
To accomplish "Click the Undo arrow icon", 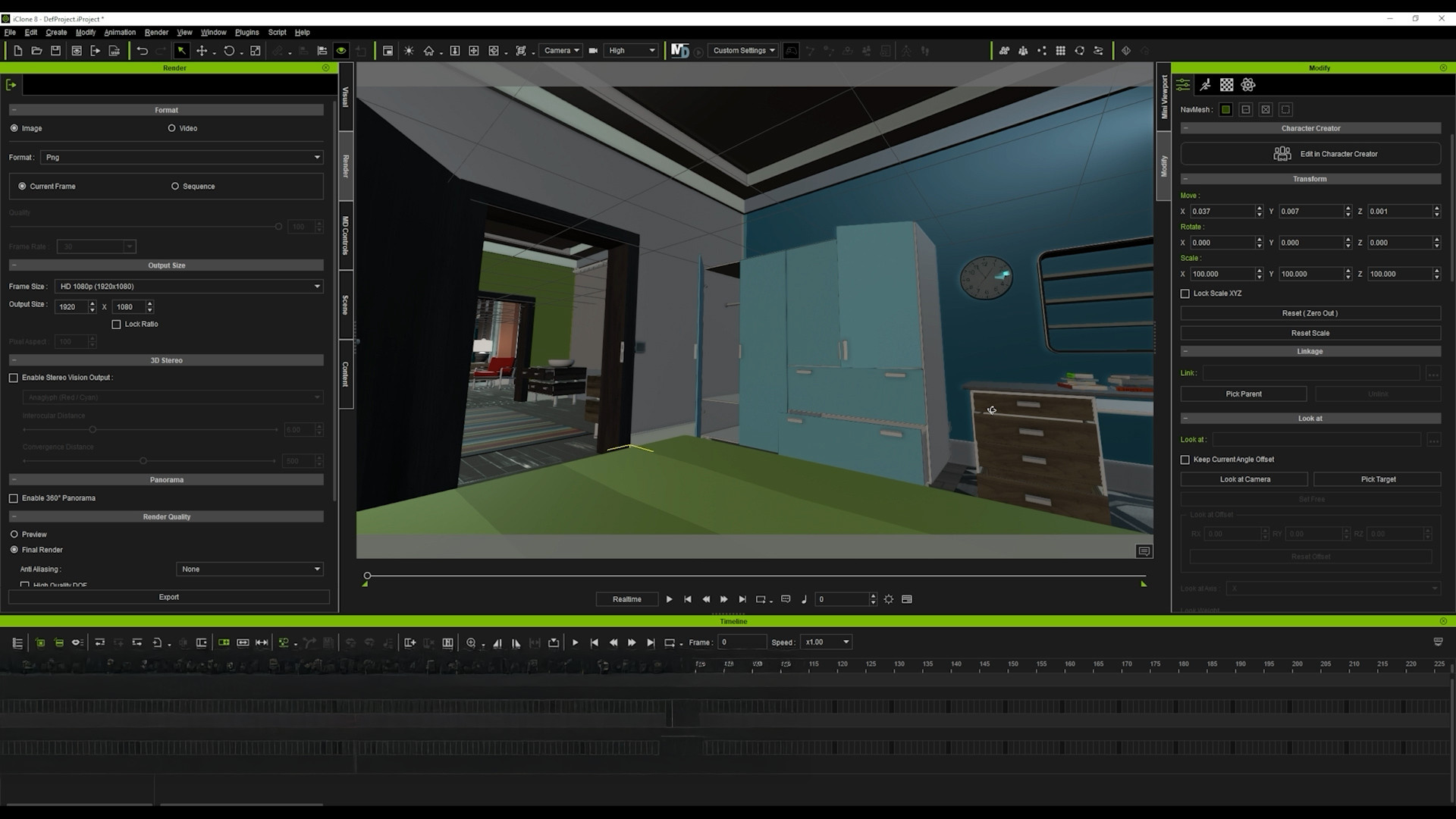I will (142, 51).
